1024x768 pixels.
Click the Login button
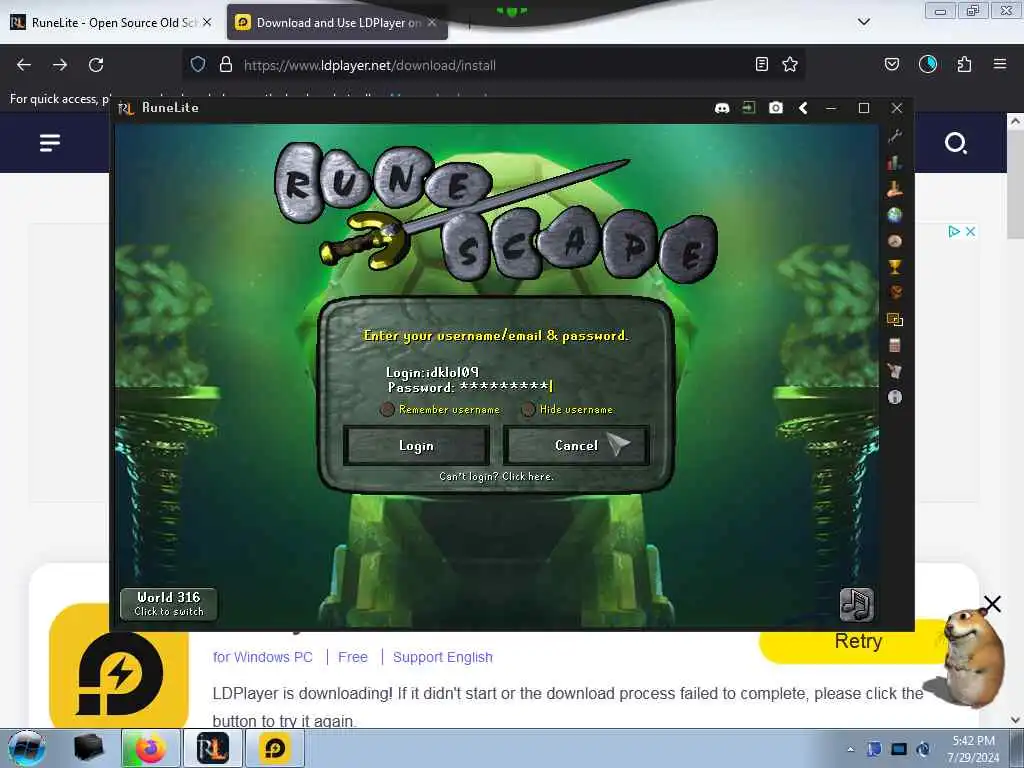(416, 445)
